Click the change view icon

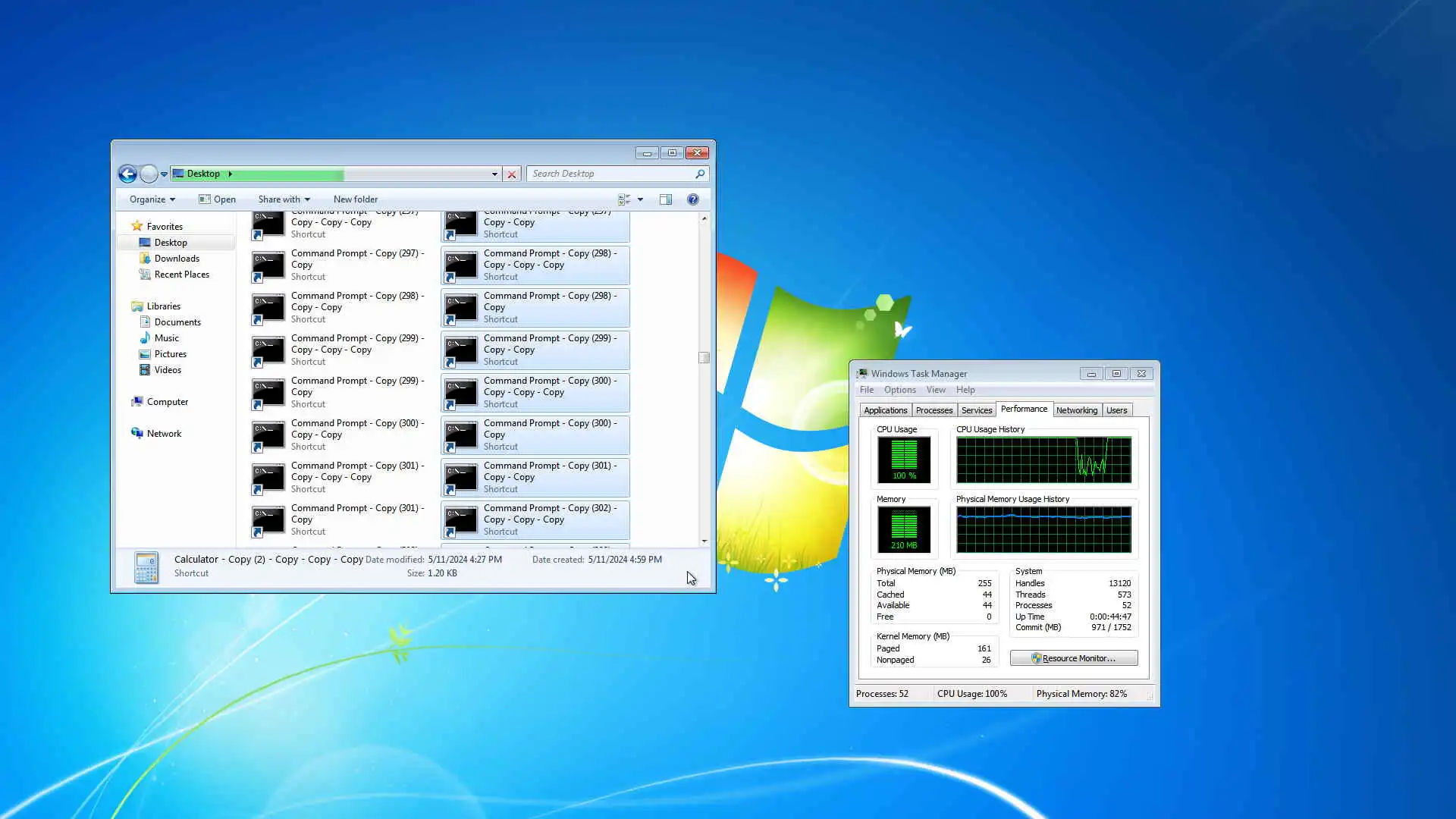pyautogui.click(x=624, y=199)
